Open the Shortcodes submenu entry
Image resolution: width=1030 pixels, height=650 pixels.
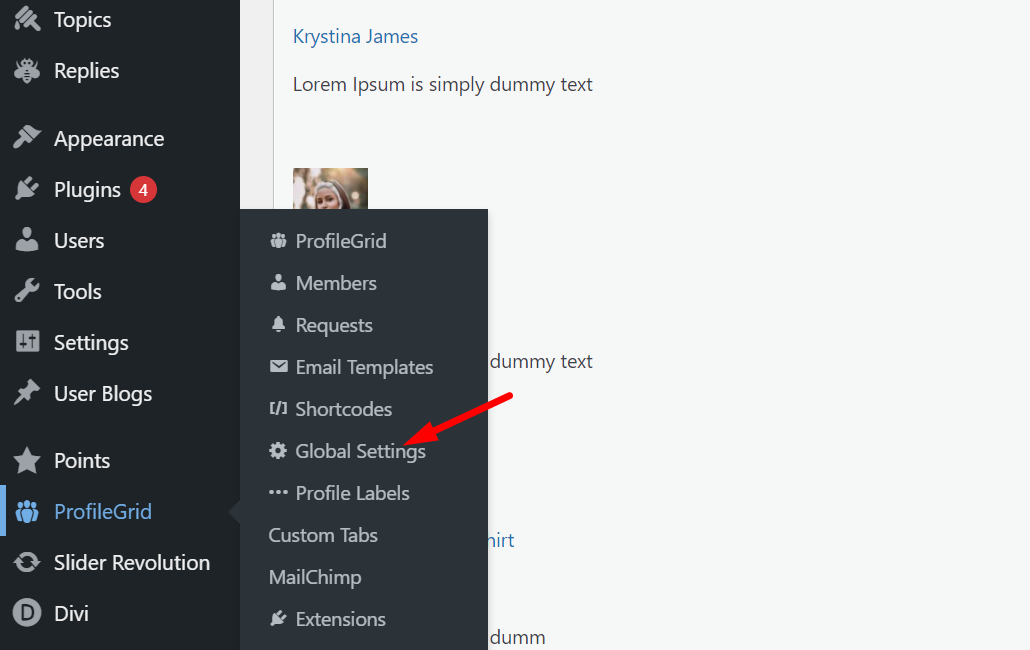343,409
